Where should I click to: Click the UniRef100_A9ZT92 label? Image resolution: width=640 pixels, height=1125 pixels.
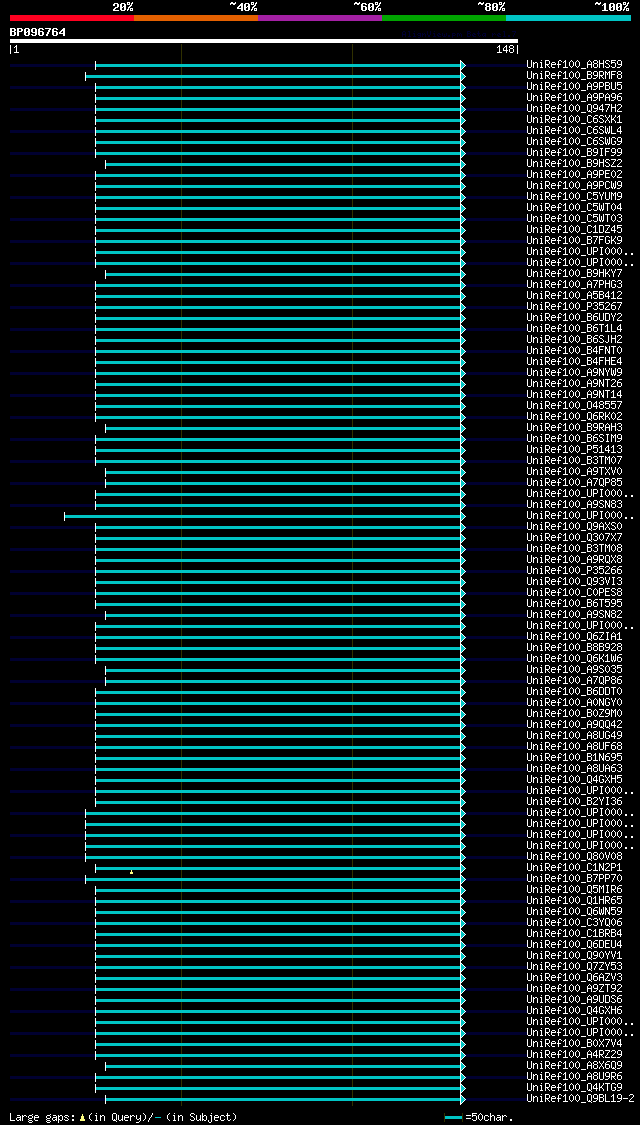pyautogui.click(x=574, y=989)
